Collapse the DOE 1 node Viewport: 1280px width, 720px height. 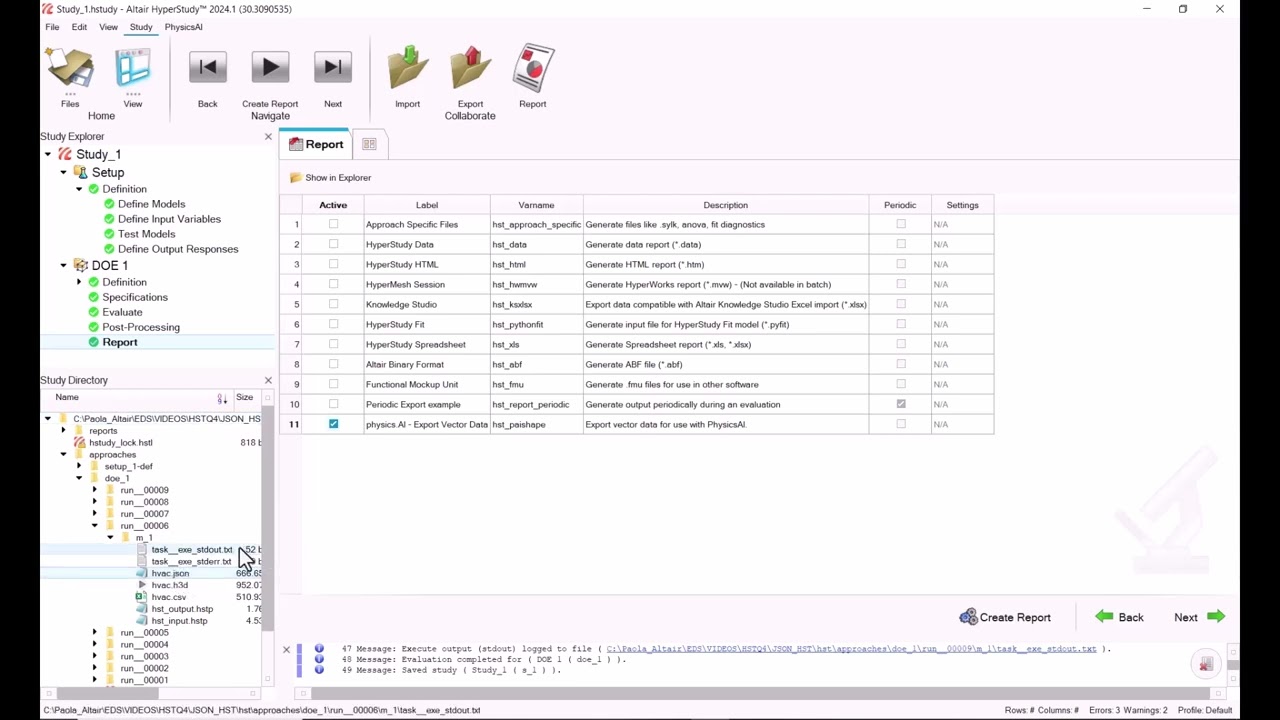(63, 266)
